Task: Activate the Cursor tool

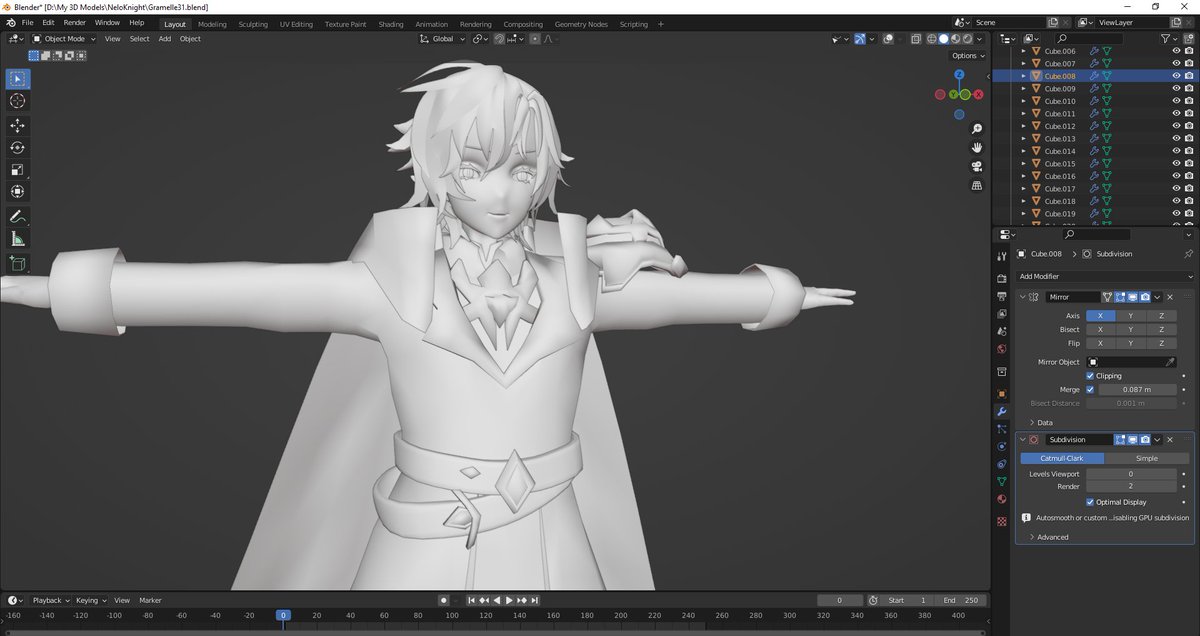Action: [17, 101]
